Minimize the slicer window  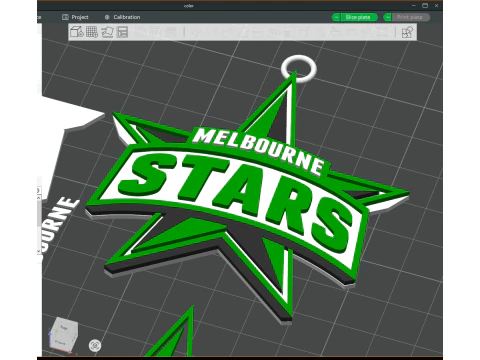pyautogui.click(x=414, y=6)
